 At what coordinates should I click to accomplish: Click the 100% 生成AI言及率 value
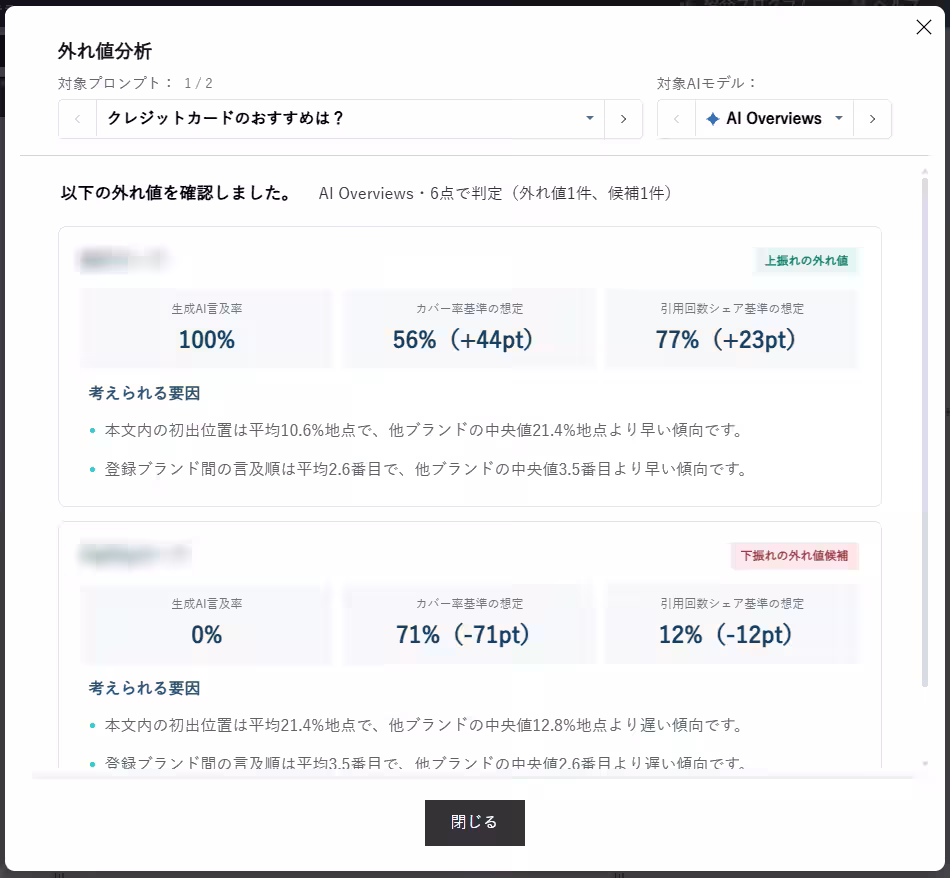click(207, 339)
